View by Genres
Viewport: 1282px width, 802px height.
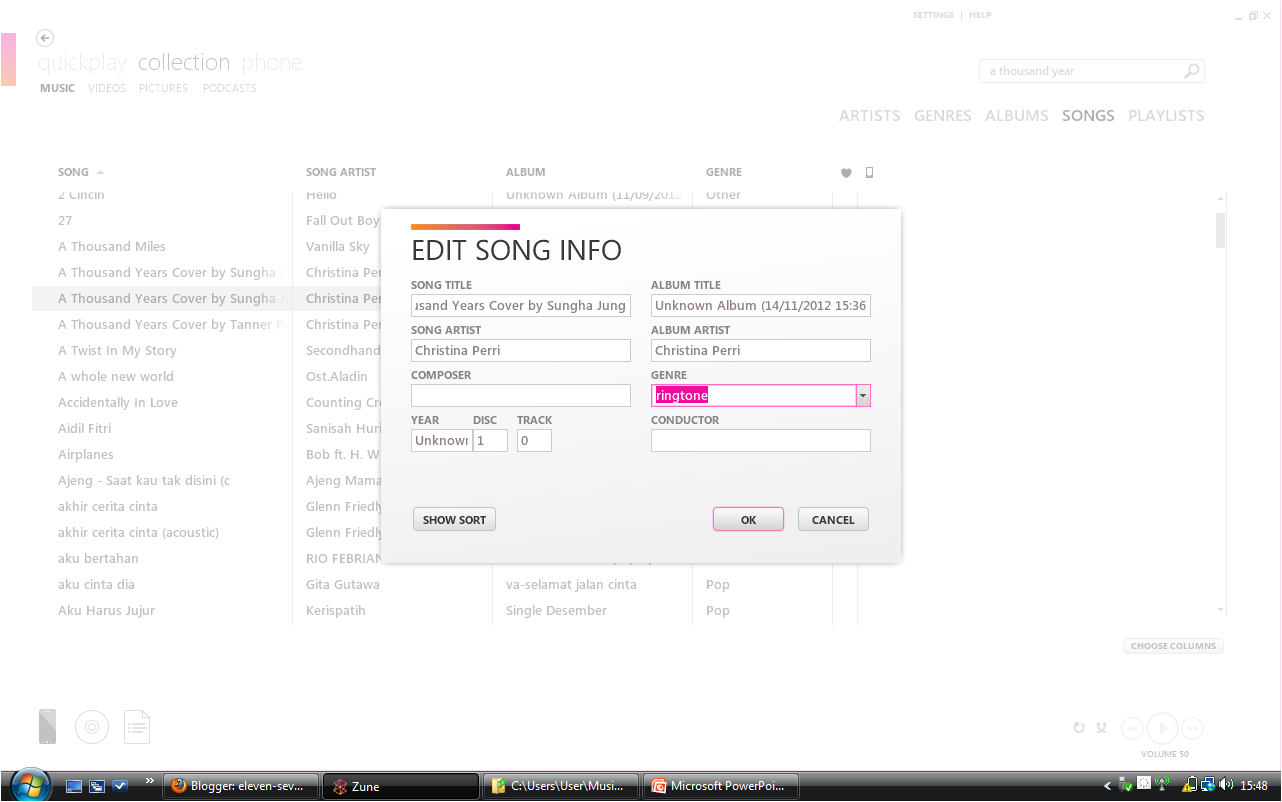point(943,116)
